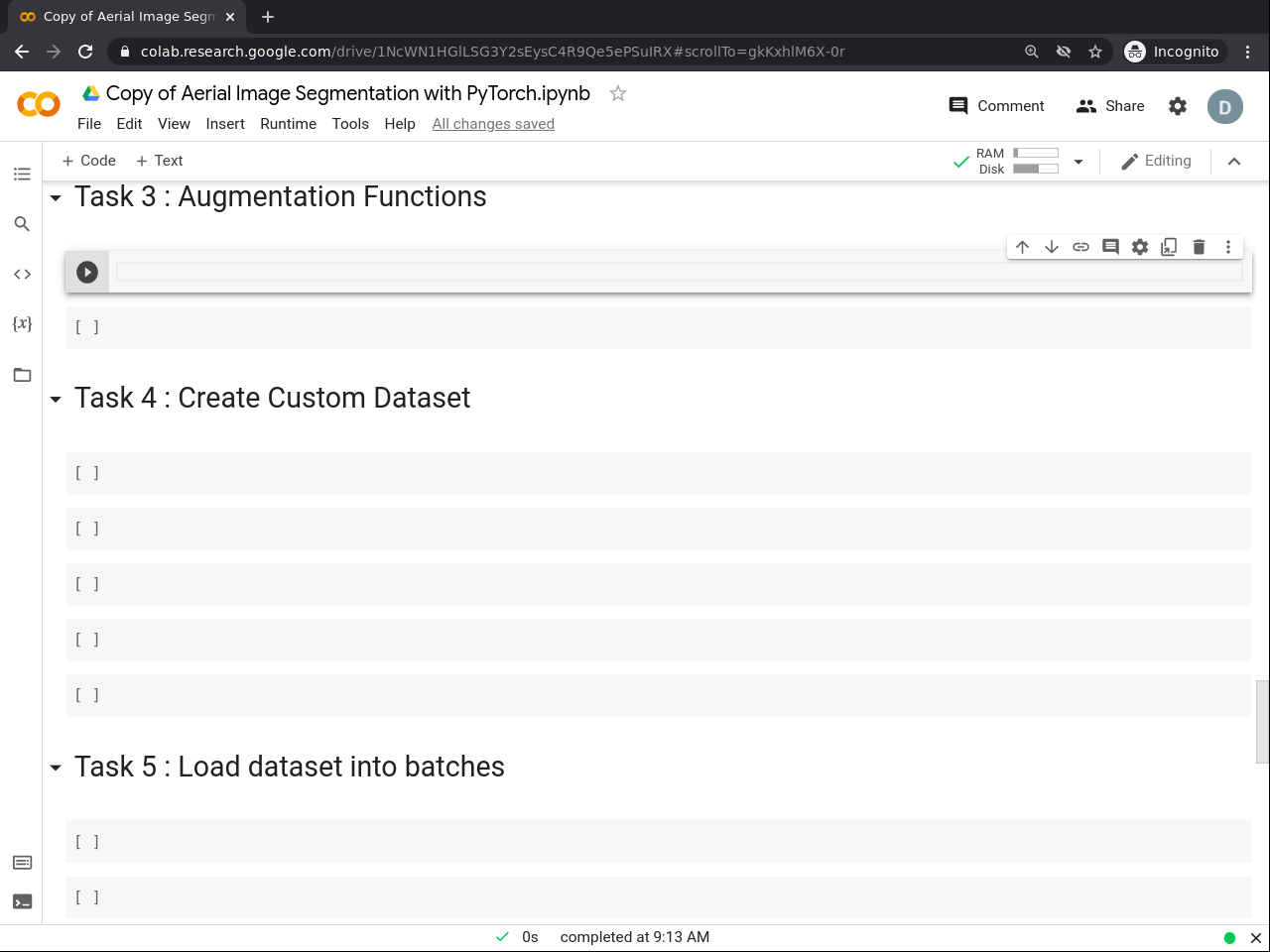Click the All changes saved link
The image size is (1270, 952).
[x=493, y=124]
